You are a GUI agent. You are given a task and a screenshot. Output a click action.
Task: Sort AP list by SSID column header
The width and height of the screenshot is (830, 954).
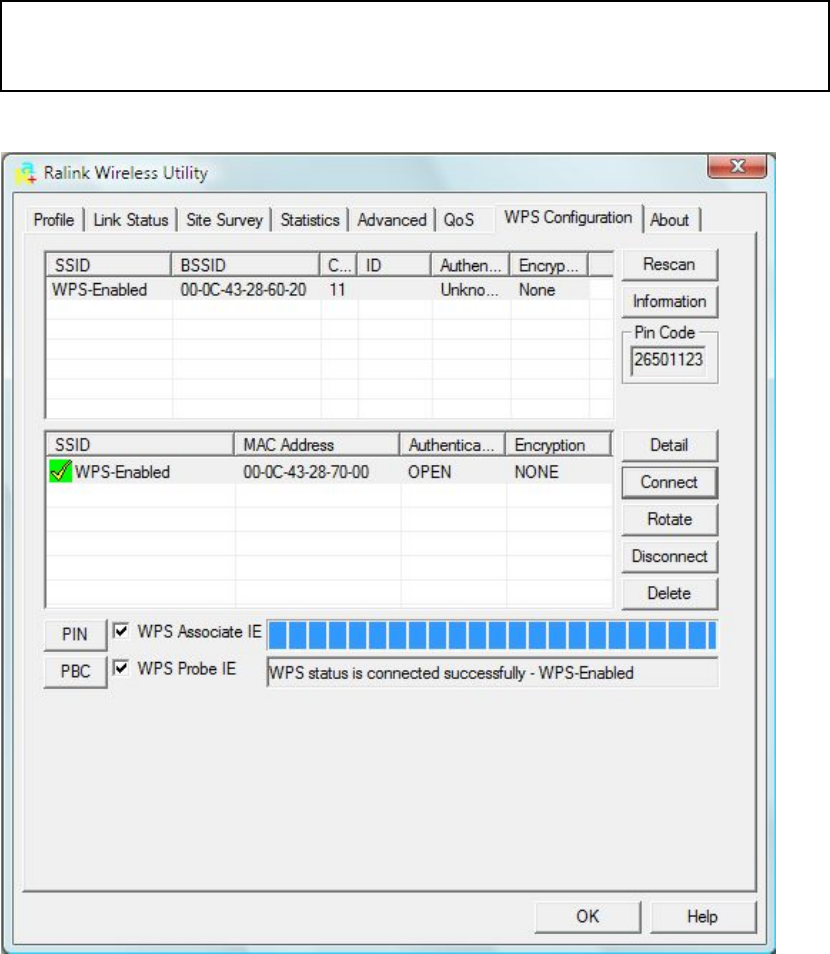pyautogui.click(x=108, y=265)
